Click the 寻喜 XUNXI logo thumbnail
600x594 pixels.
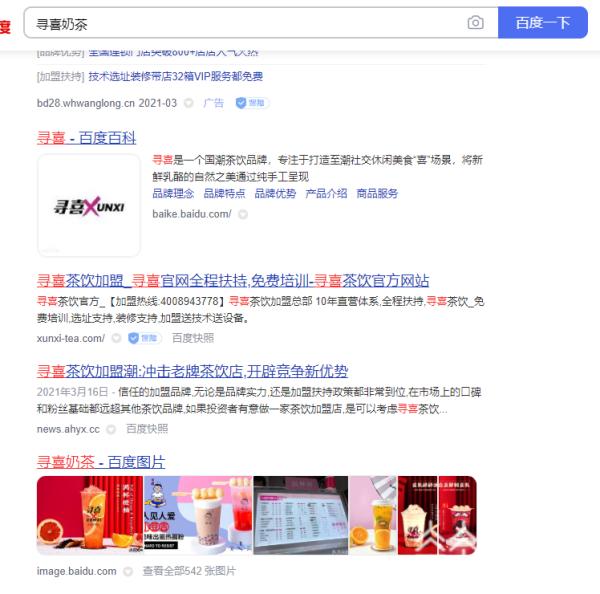89,206
